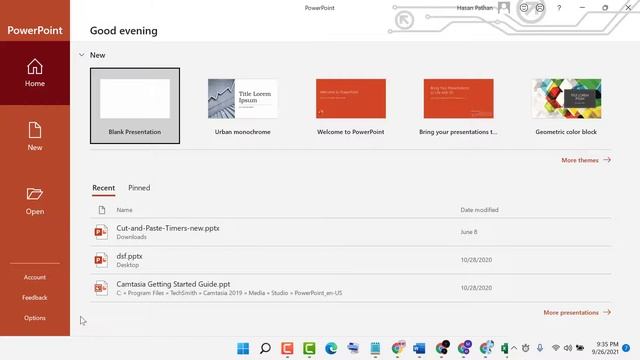The image size is (640, 360).
Task: Open Account settings in sidebar
Action: (x=35, y=277)
